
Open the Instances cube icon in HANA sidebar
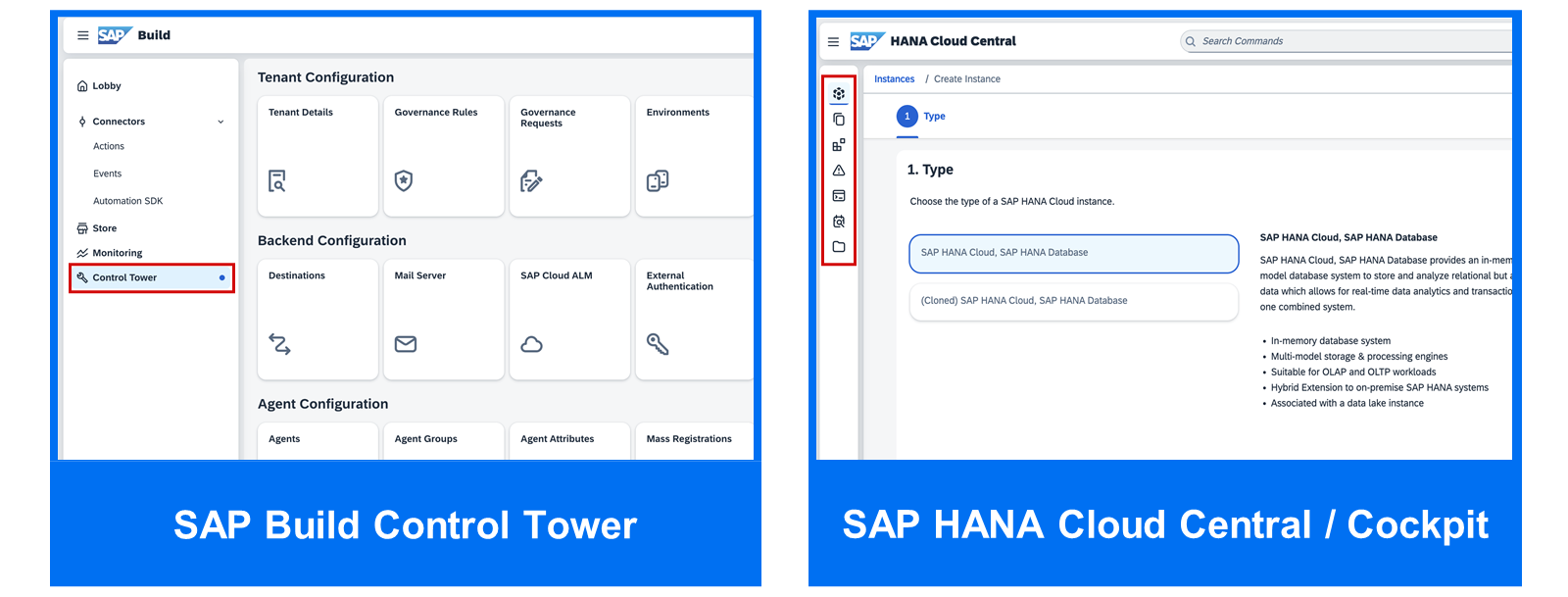point(839,94)
